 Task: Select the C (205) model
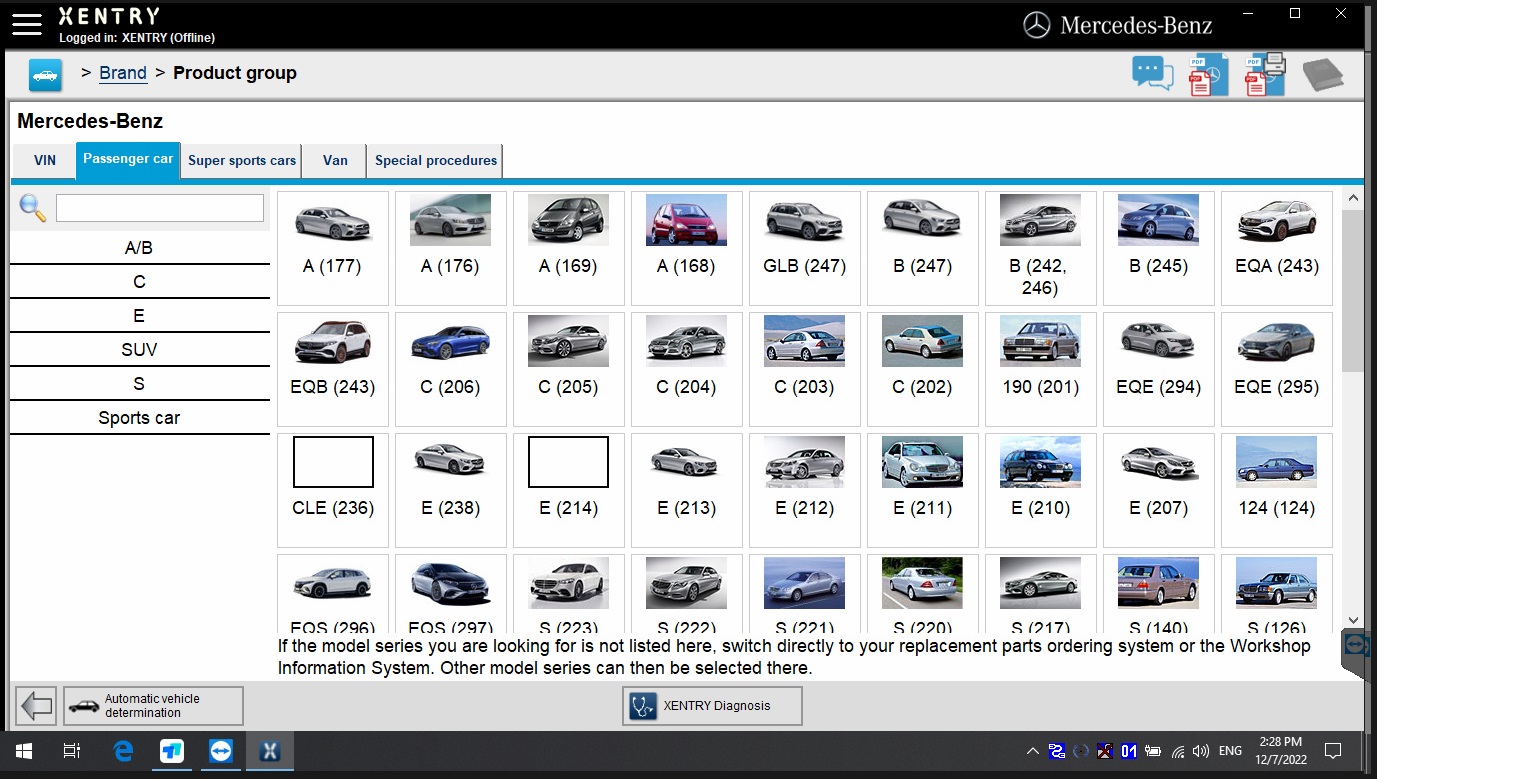[569, 369]
